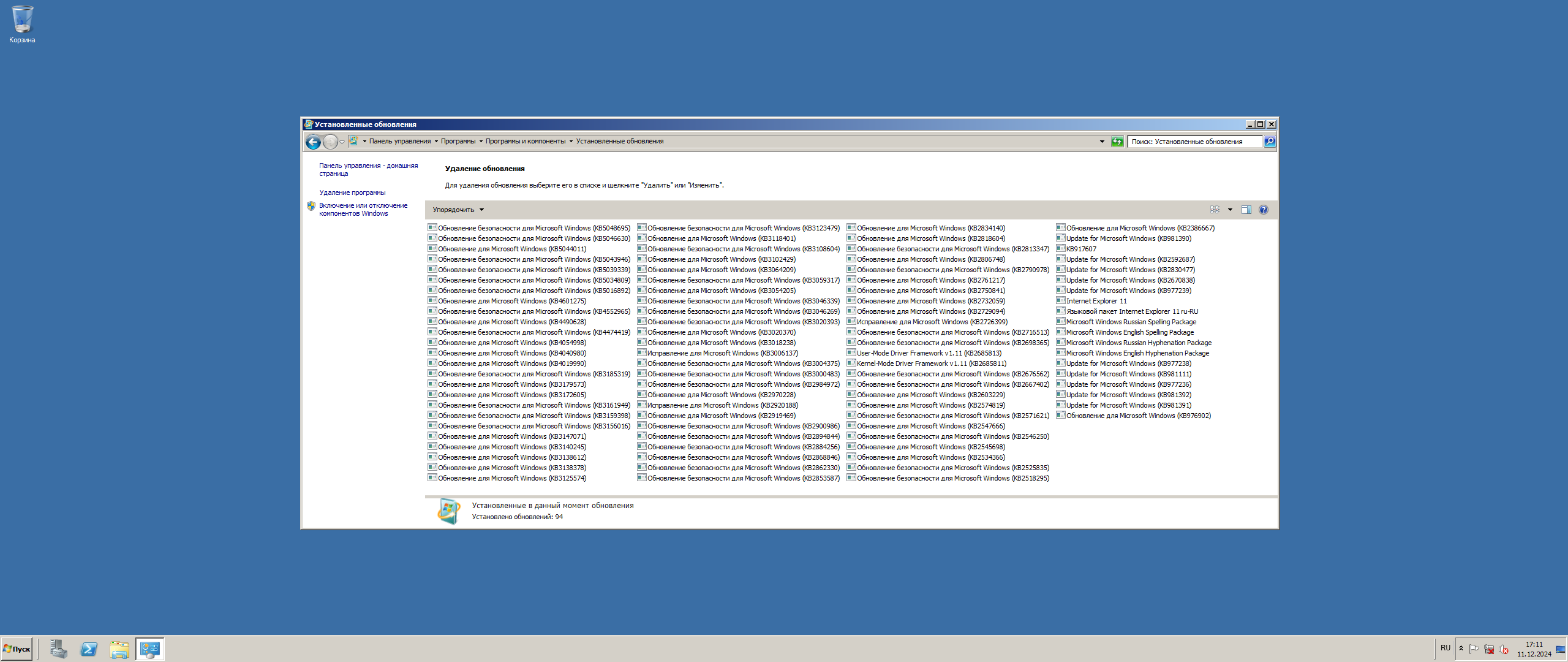The height and width of the screenshot is (662, 1568).
Task: Click icon of Update for Microsoft Windows KB981390
Action: pyautogui.click(x=1060, y=238)
